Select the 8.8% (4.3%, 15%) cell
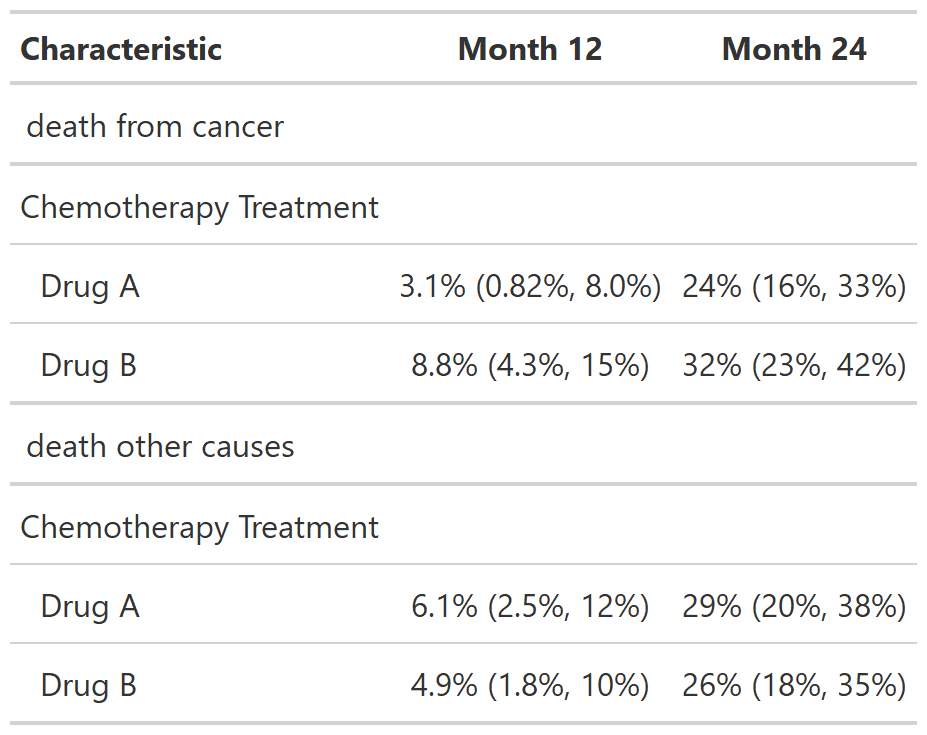 pyautogui.click(x=530, y=366)
